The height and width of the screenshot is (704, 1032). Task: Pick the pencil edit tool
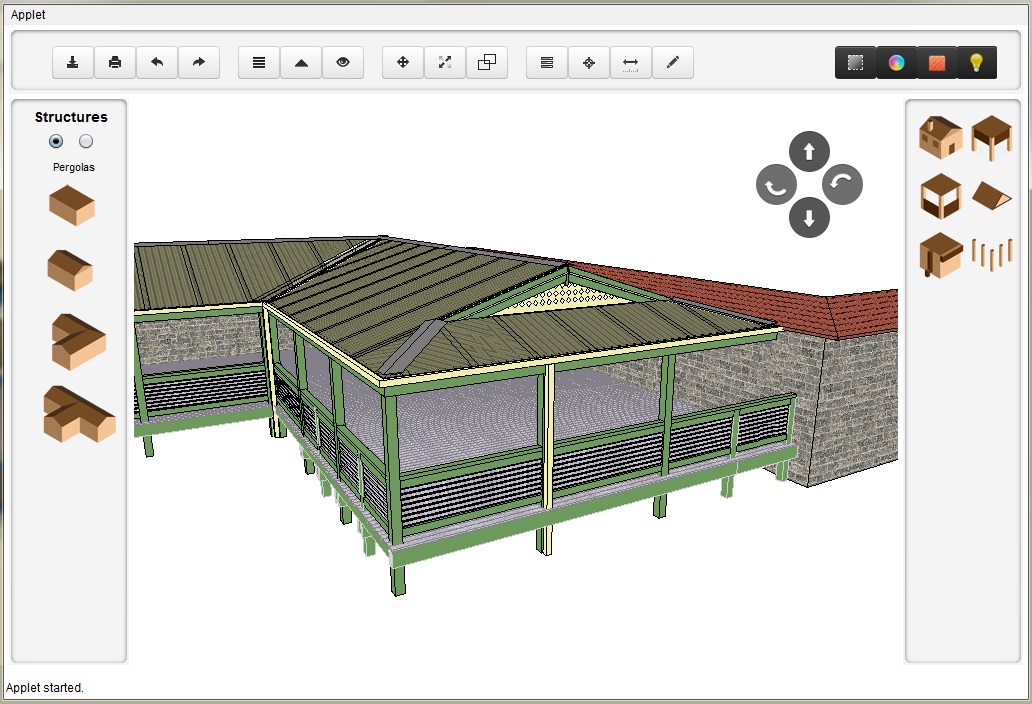click(673, 62)
